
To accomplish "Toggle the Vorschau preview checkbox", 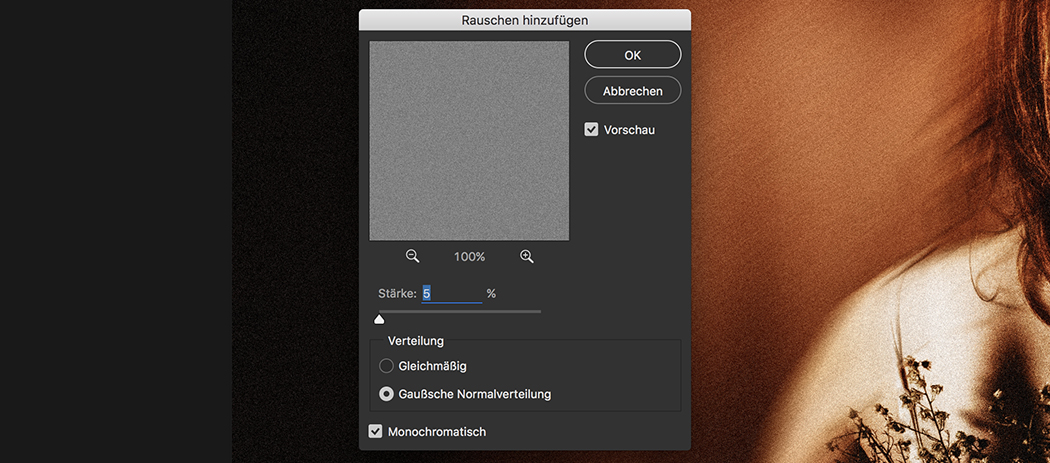I will [591, 129].
